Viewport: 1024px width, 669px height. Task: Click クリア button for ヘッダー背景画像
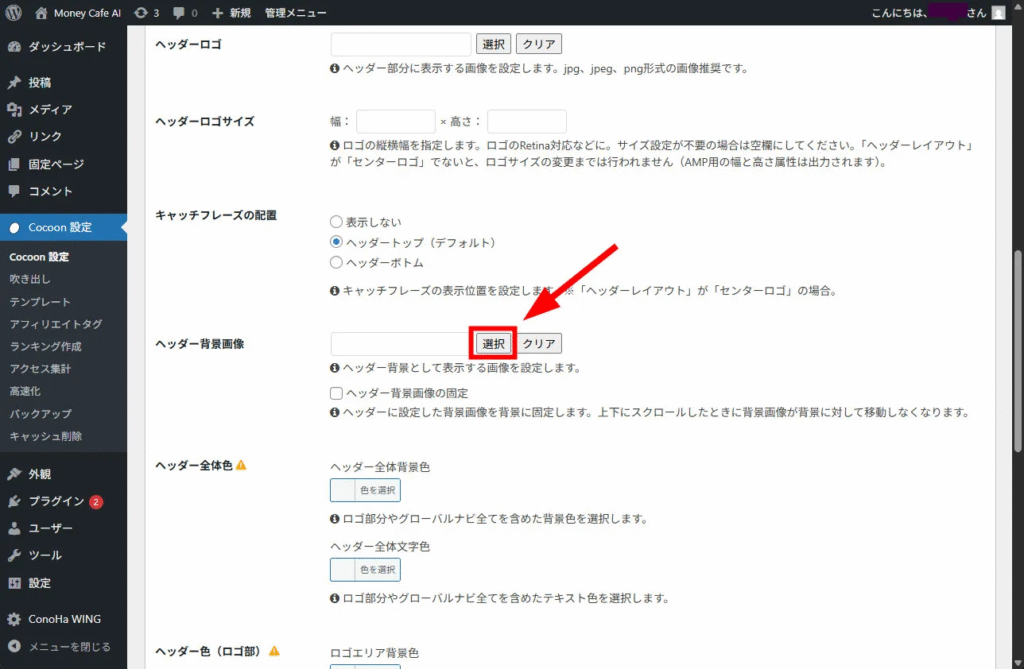[539, 343]
